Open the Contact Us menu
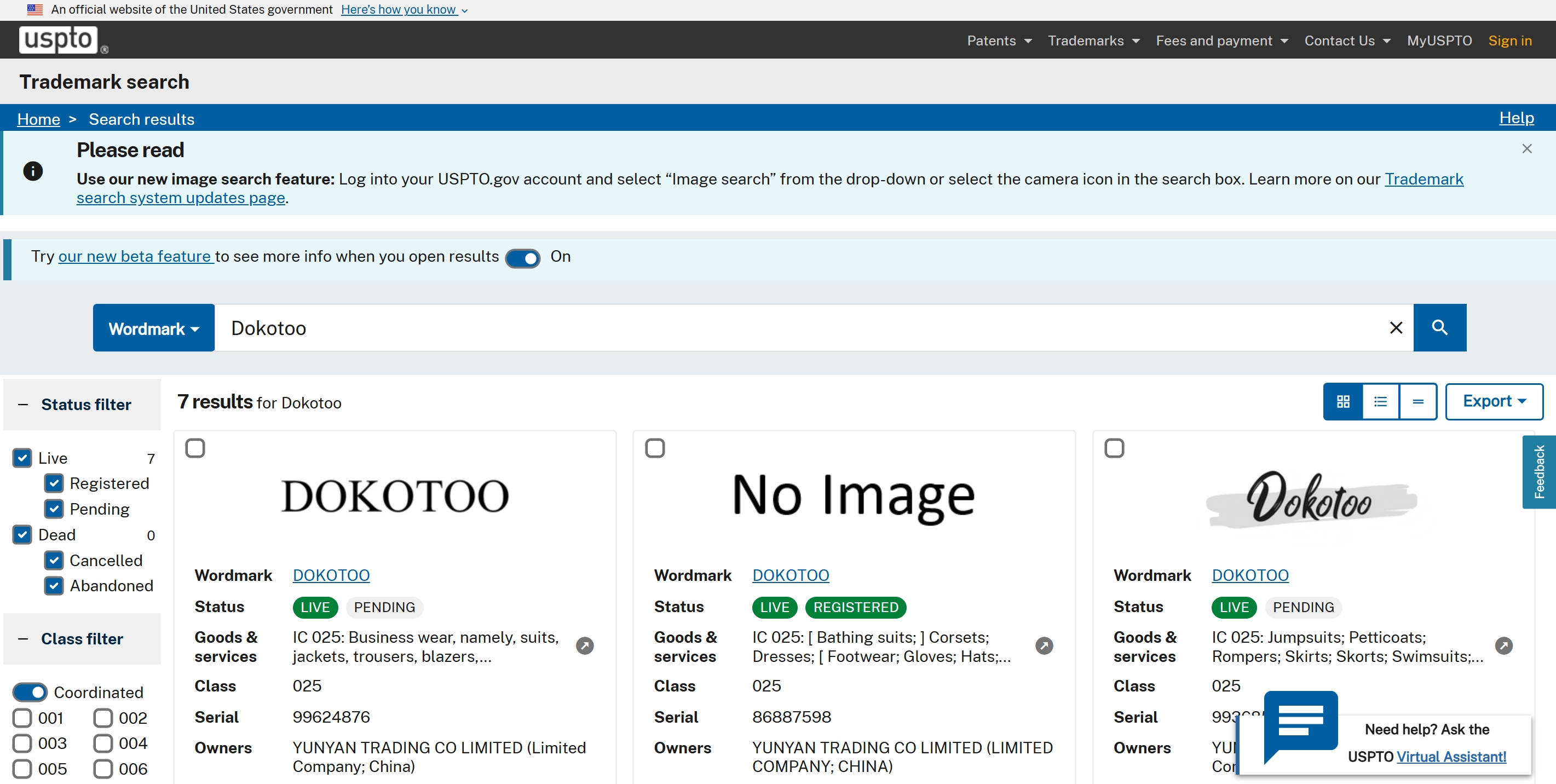The height and width of the screenshot is (784, 1556). 1347,41
